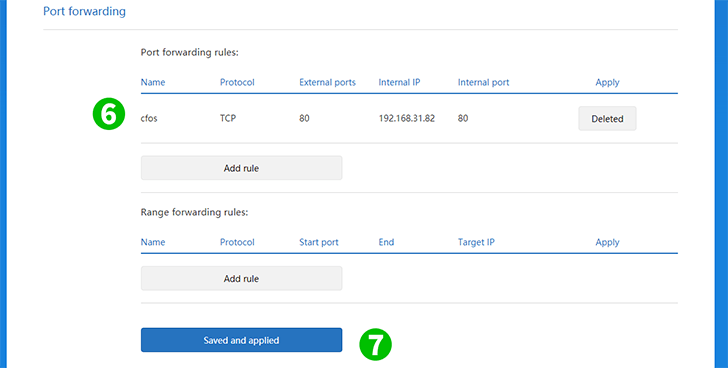Click the Target IP column header
This screenshot has height=368, width=728.
tap(476, 242)
